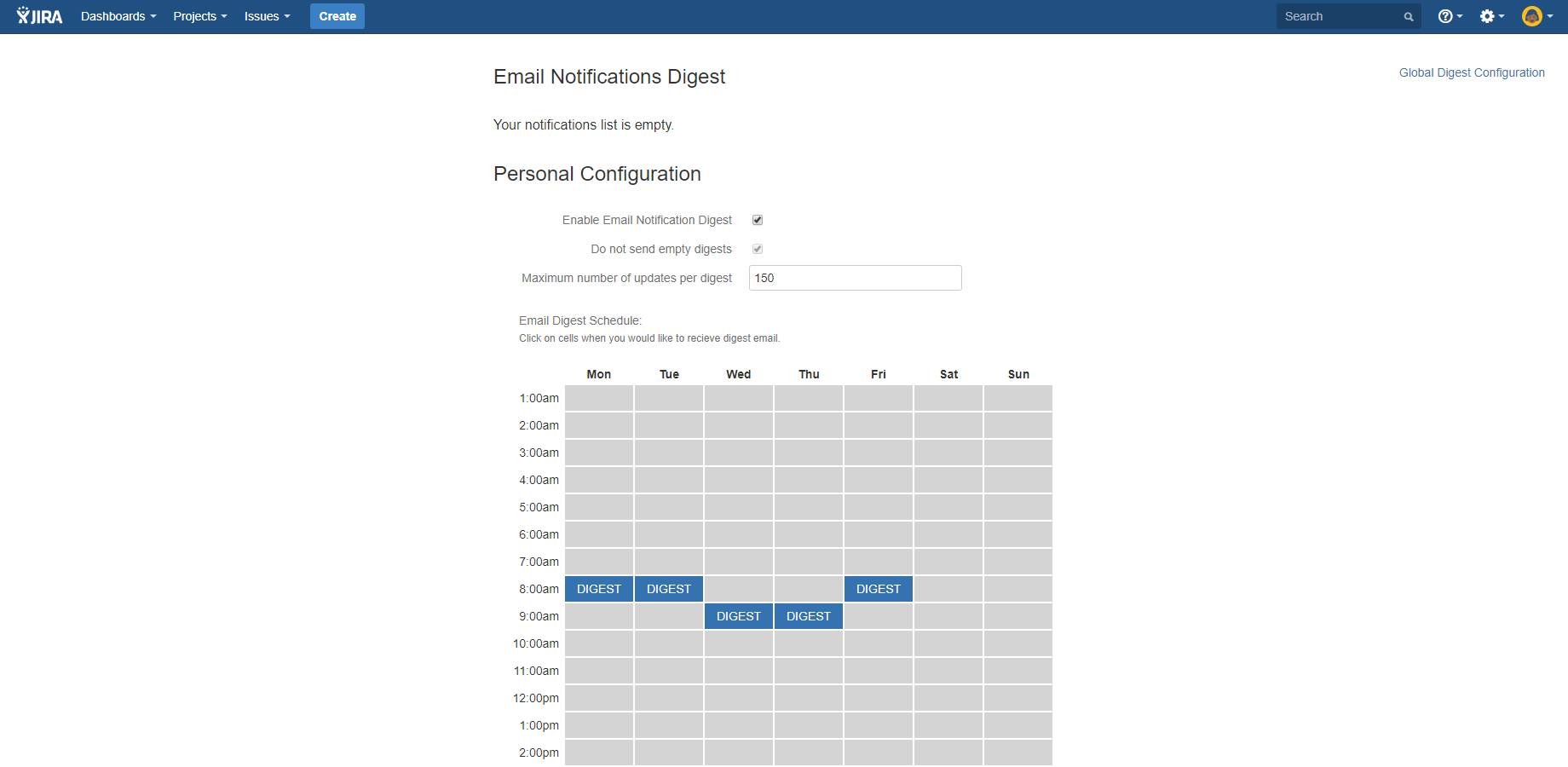
Task: Open the user profile avatar menu
Action: click(x=1537, y=16)
